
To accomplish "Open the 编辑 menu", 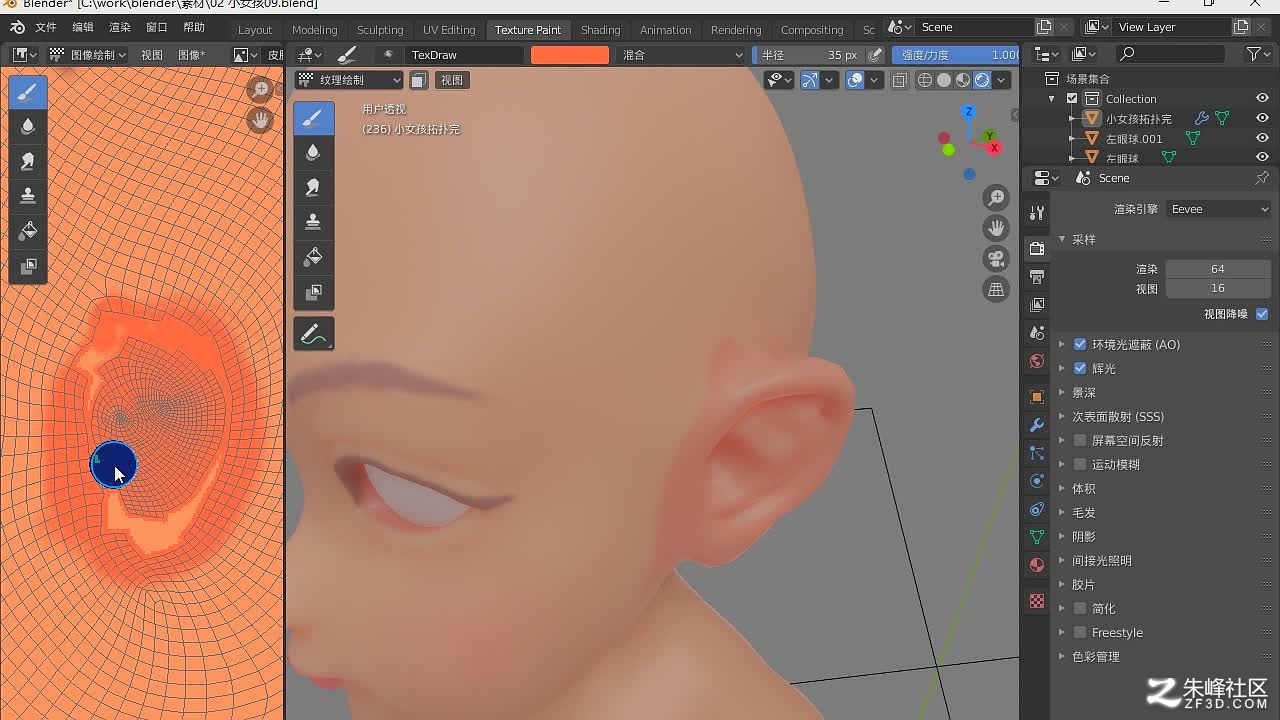I will (83, 27).
